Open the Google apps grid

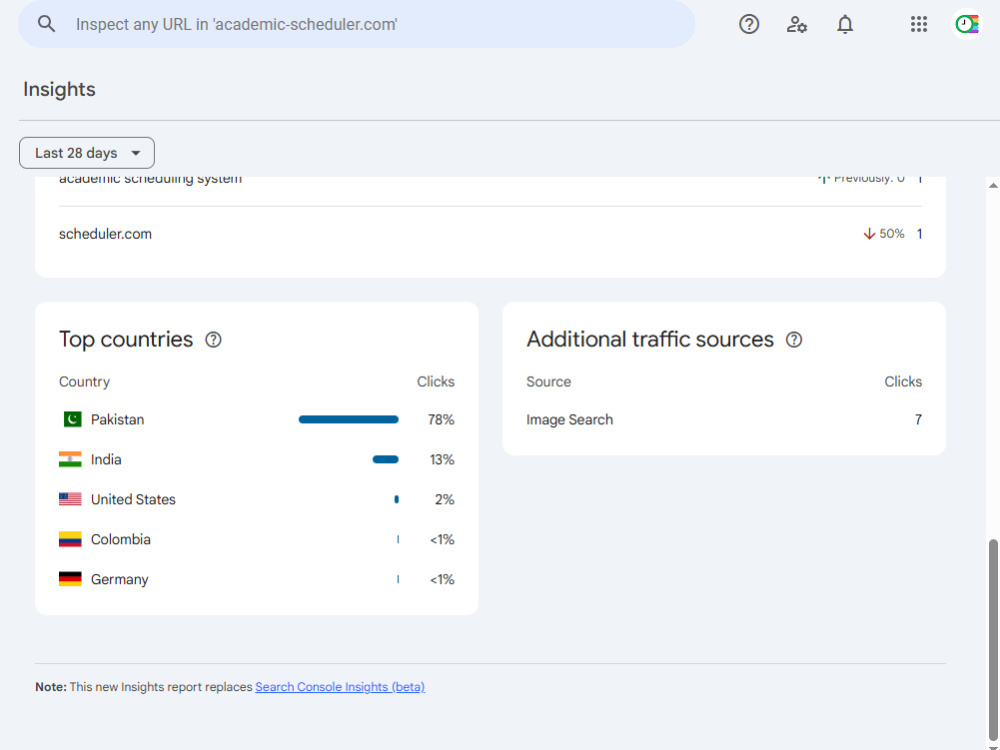pos(919,24)
